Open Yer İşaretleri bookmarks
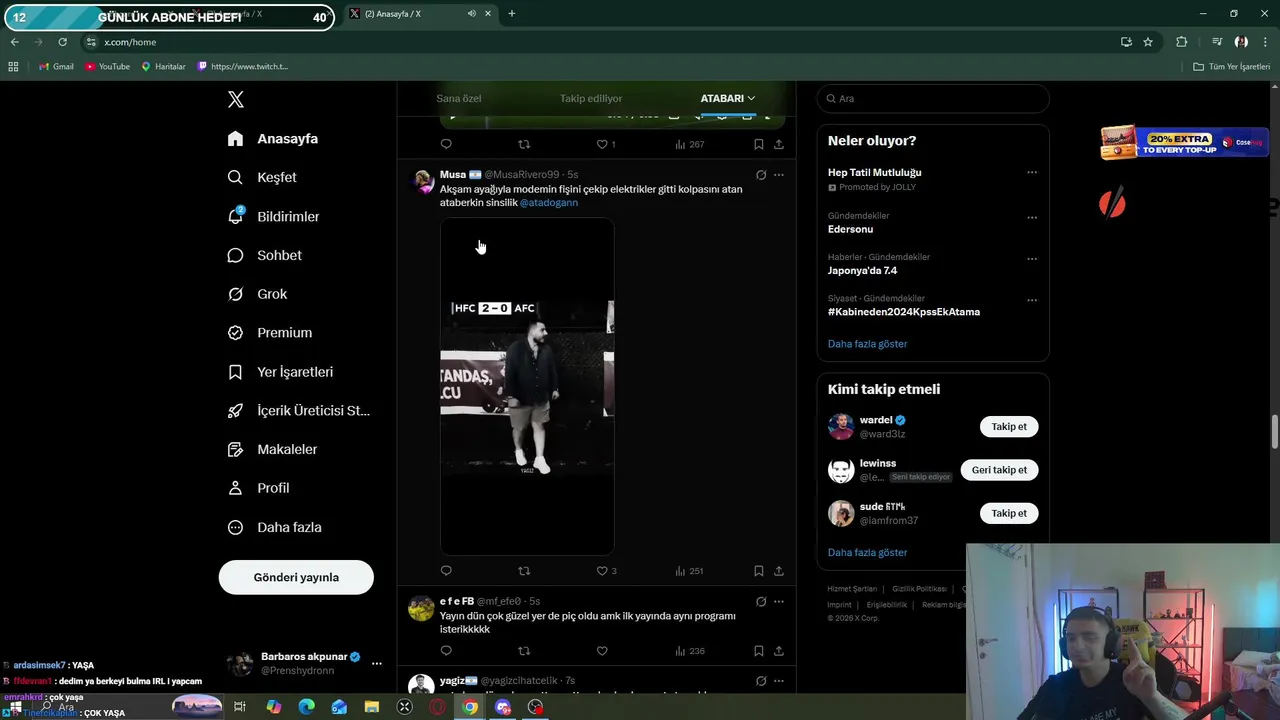The image size is (1280, 720). click(280, 372)
